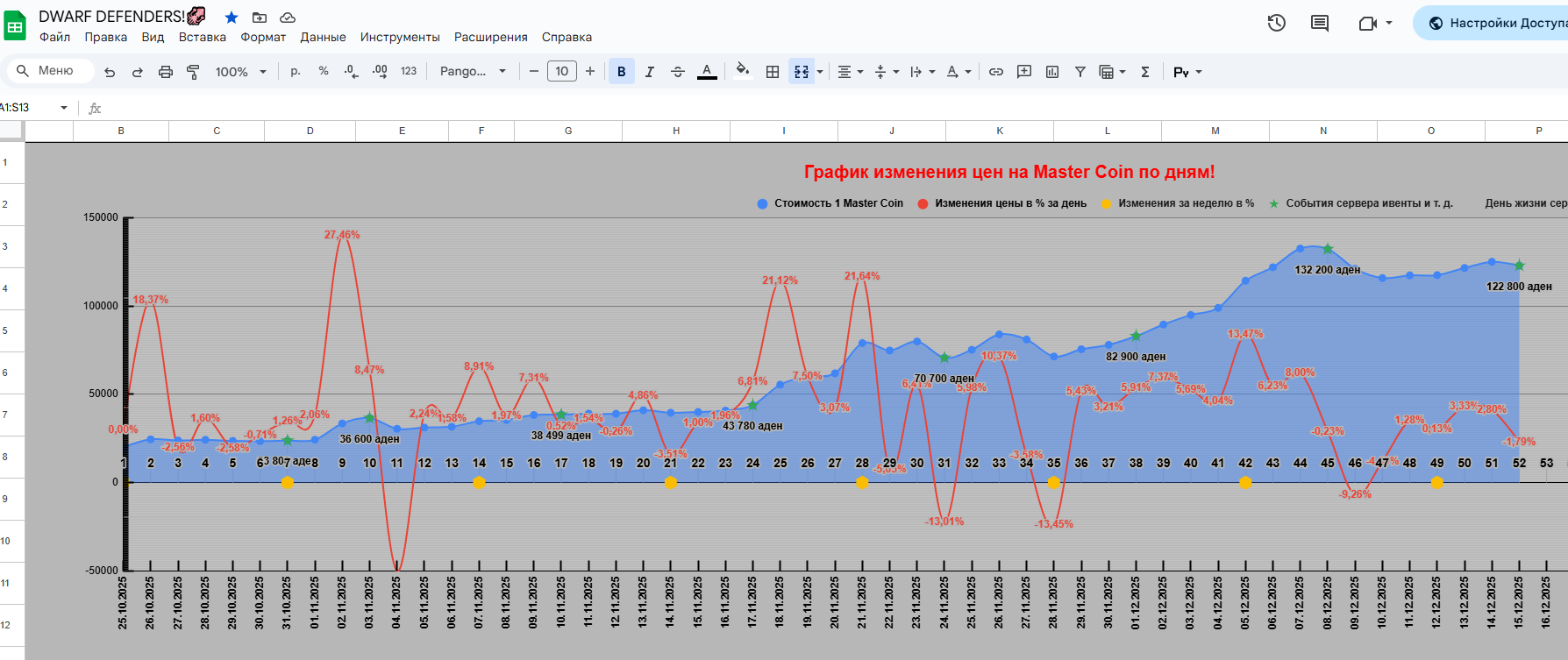Click the print icon
Viewport: 1568px width, 660px height.
[165, 72]
